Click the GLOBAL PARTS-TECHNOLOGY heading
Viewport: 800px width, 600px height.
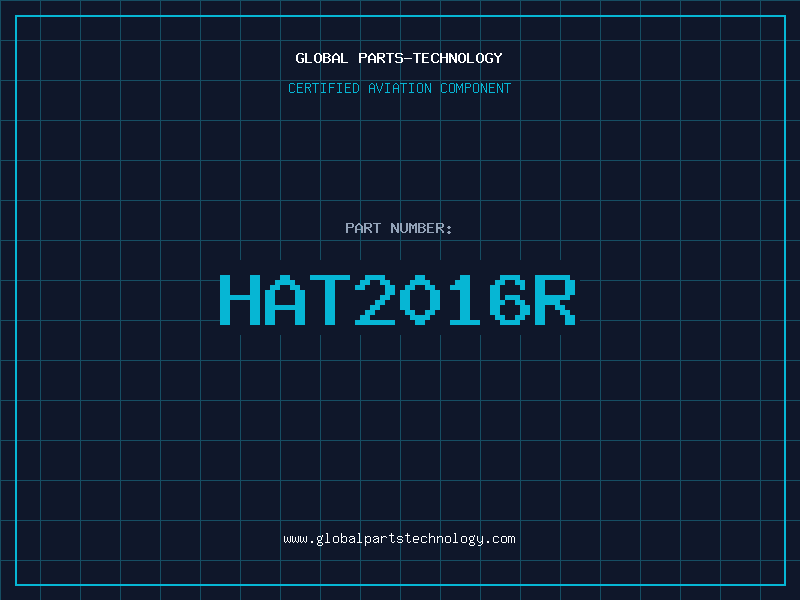pos(399,58)
